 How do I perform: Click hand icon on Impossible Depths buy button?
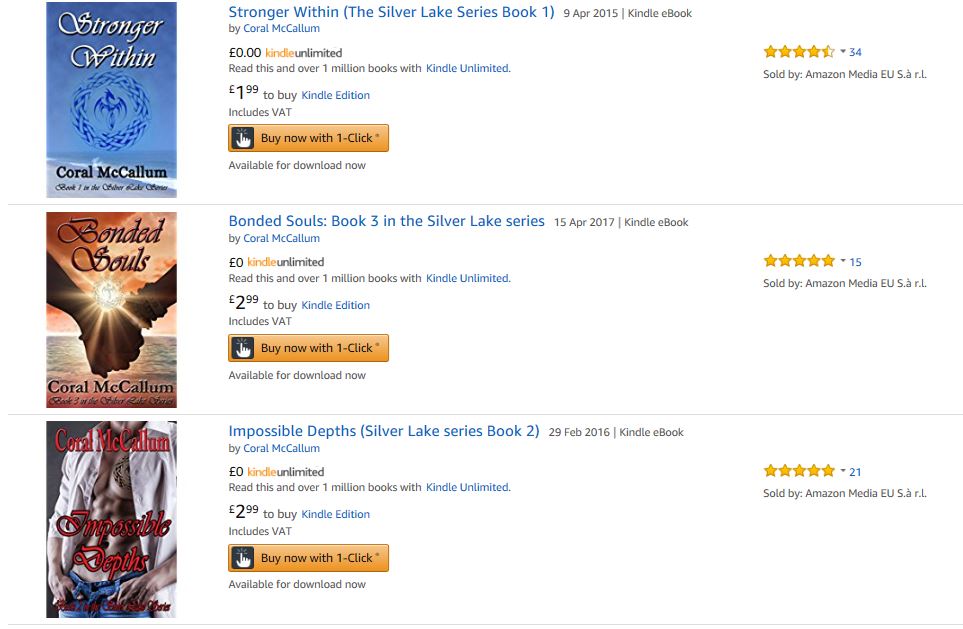click(x=242, y=558)
